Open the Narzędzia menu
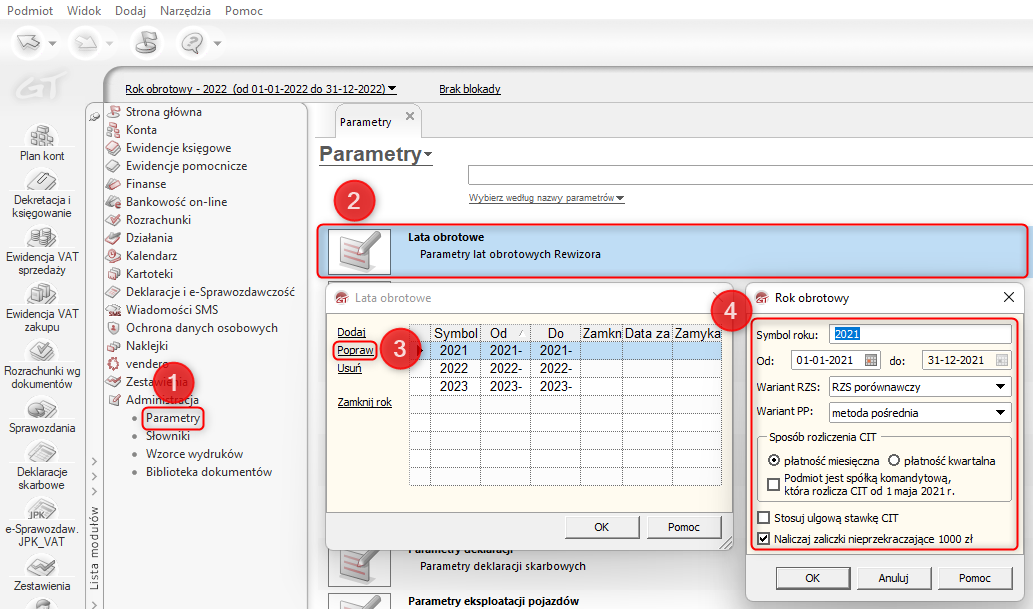 (185, 11)
